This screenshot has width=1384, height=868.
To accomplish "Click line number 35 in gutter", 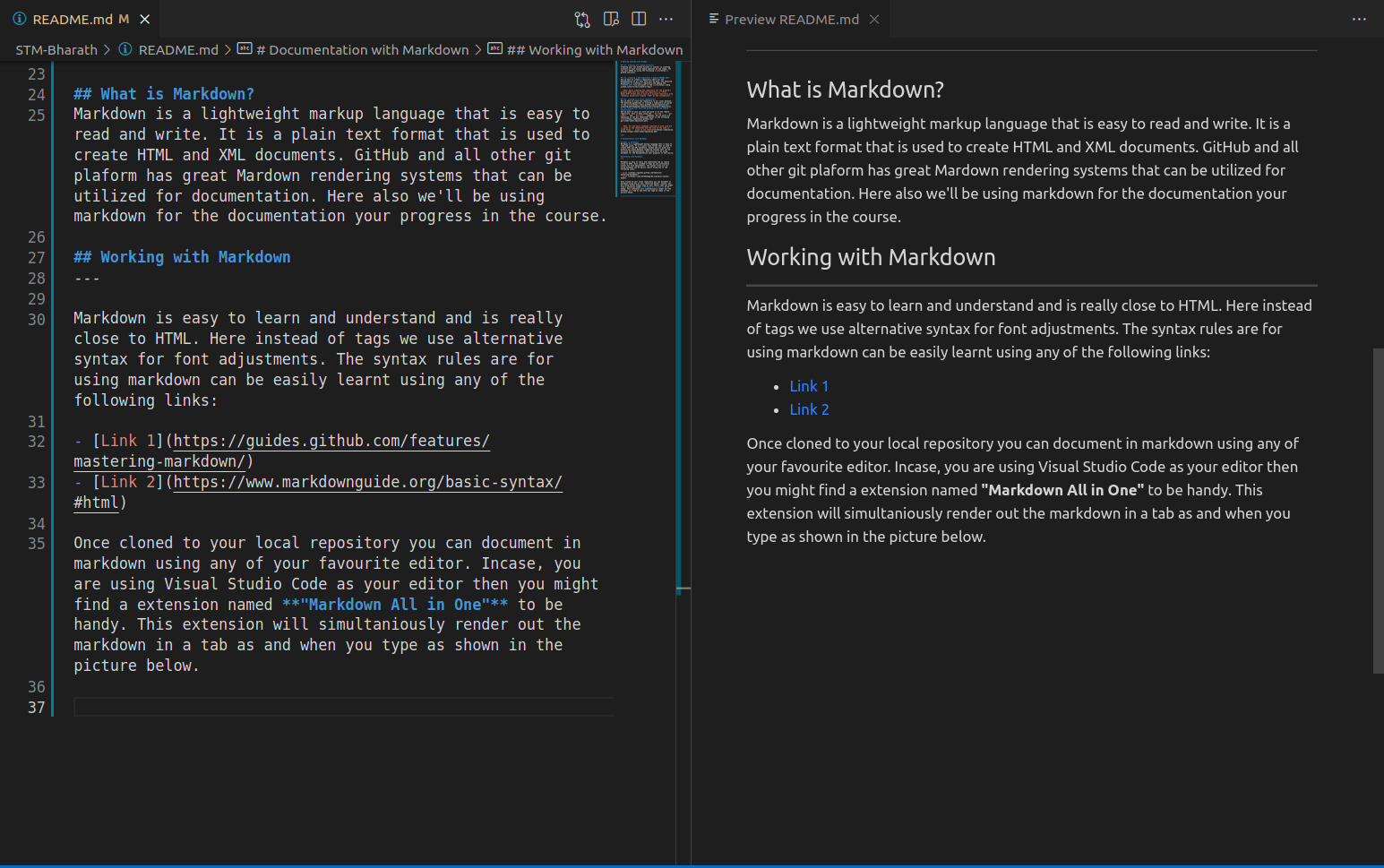I will coord(36,544).
